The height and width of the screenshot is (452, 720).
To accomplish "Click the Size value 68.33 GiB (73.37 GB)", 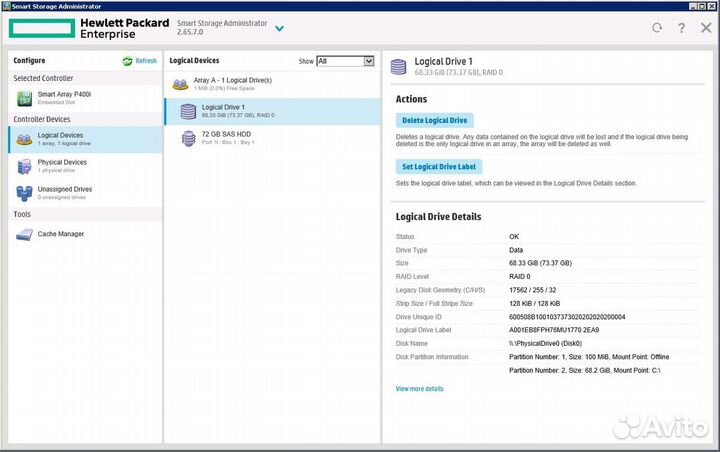I will pos(540,263).
